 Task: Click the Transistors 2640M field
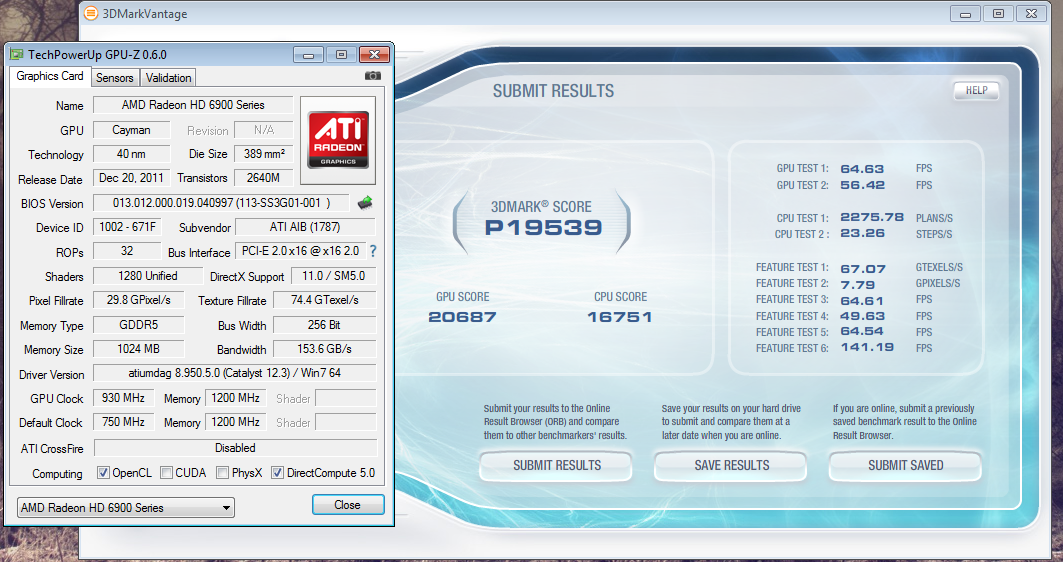[264, 178]
